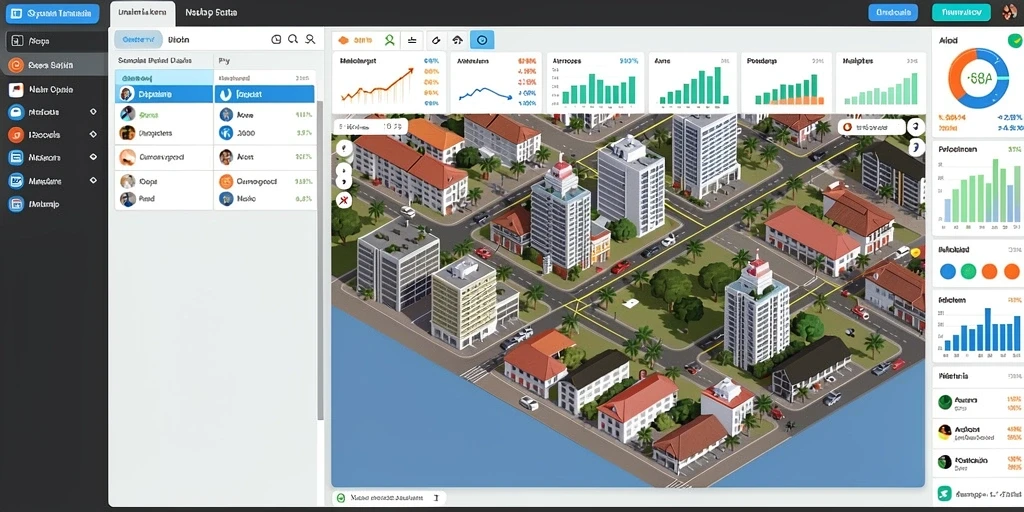This screenshot has width=1024, height=512.
Task: Click the clock icon in left panel header
Action: point(276,40)
